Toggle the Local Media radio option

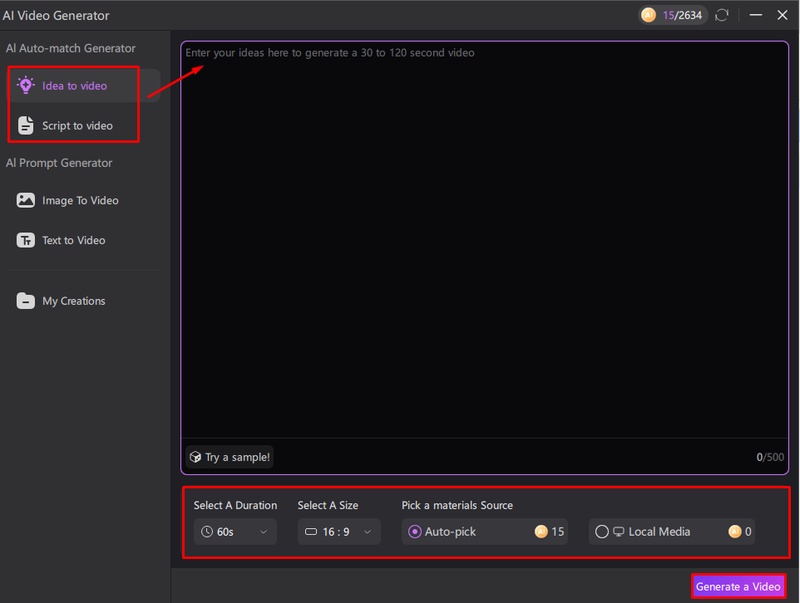(604, 532)
